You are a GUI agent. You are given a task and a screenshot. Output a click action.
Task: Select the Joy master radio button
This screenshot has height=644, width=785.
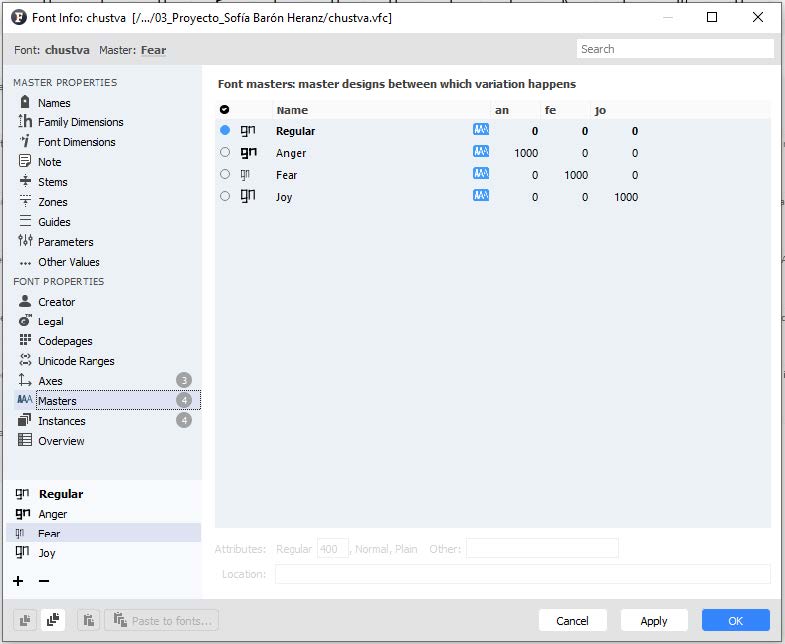pos(225,197)
